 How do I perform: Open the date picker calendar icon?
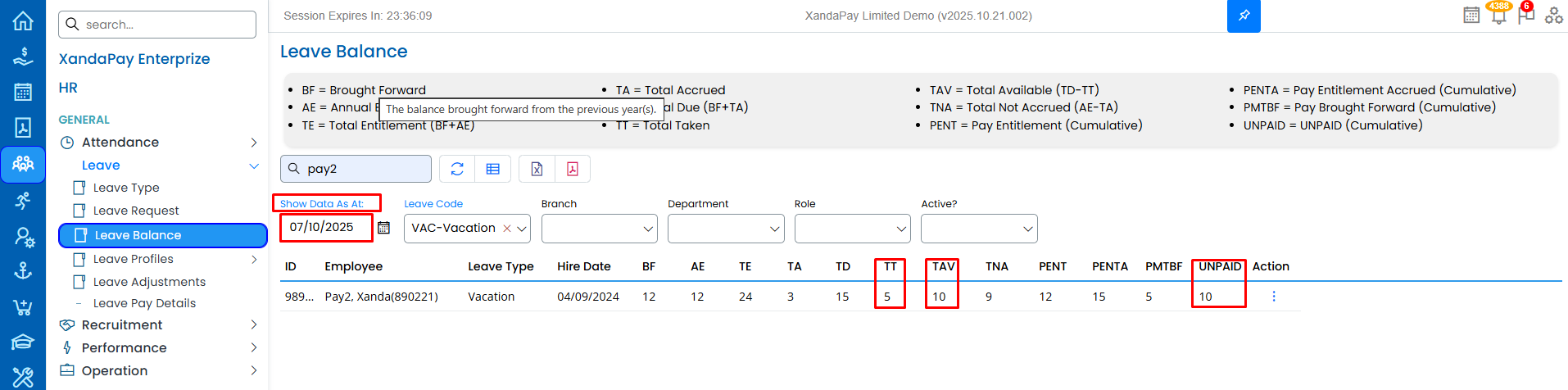383,228
